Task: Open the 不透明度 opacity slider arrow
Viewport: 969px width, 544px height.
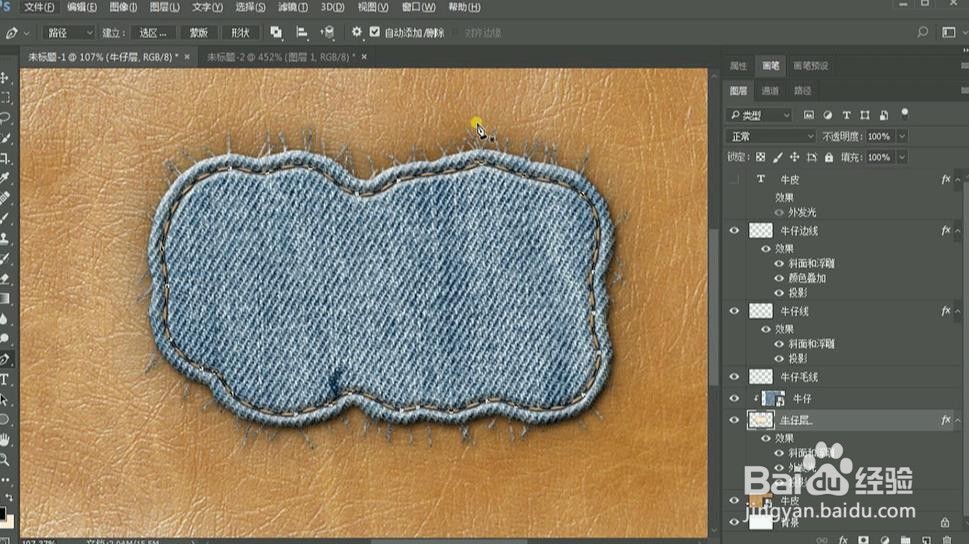Action: point(902,136)
